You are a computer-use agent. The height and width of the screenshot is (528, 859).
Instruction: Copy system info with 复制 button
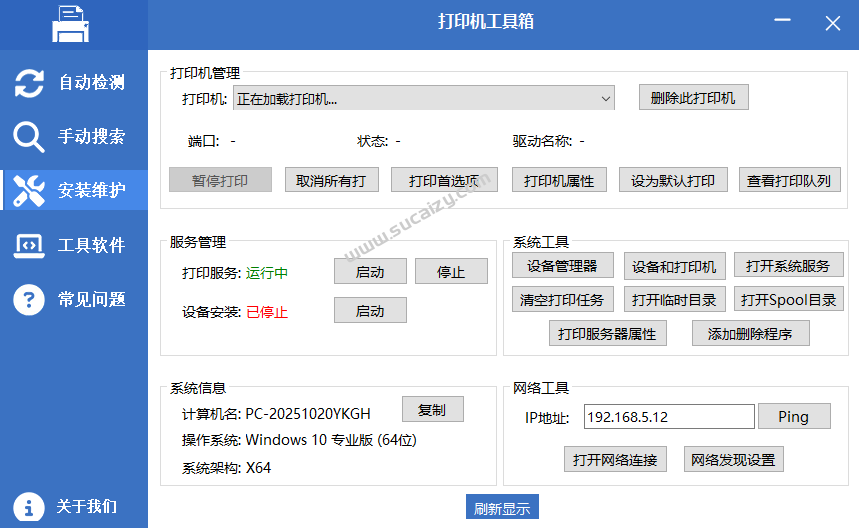coord(433,409)
